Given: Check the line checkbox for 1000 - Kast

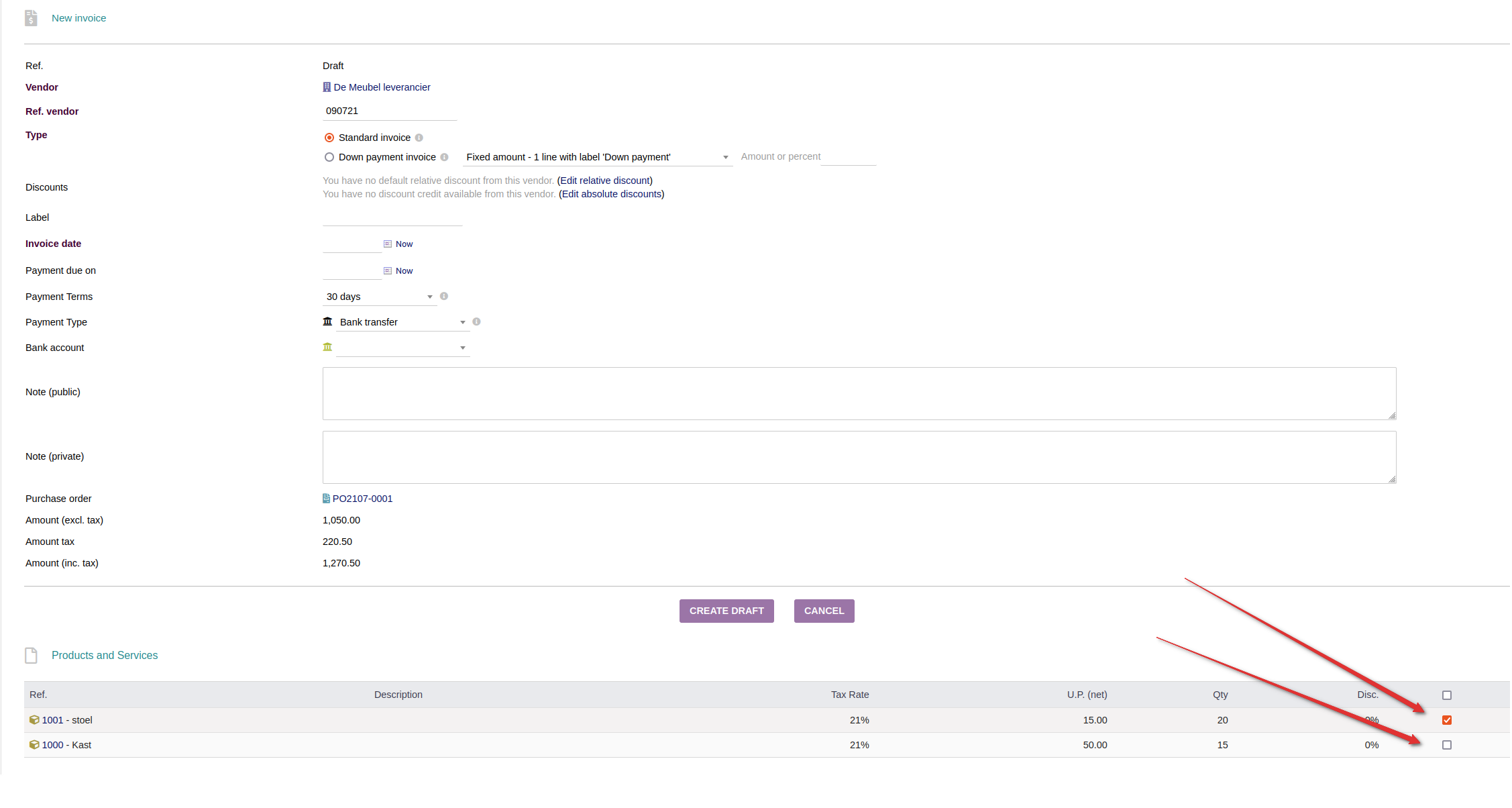Looking at the screenshot, I should [1446, 744].
